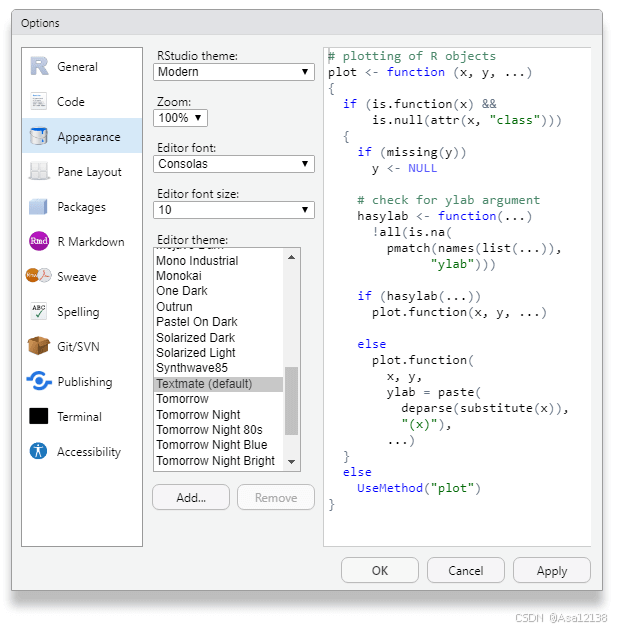This screenshot has height=629, width=617.
Task: Open the Editor font size dropdown
Action: point(233,210)
